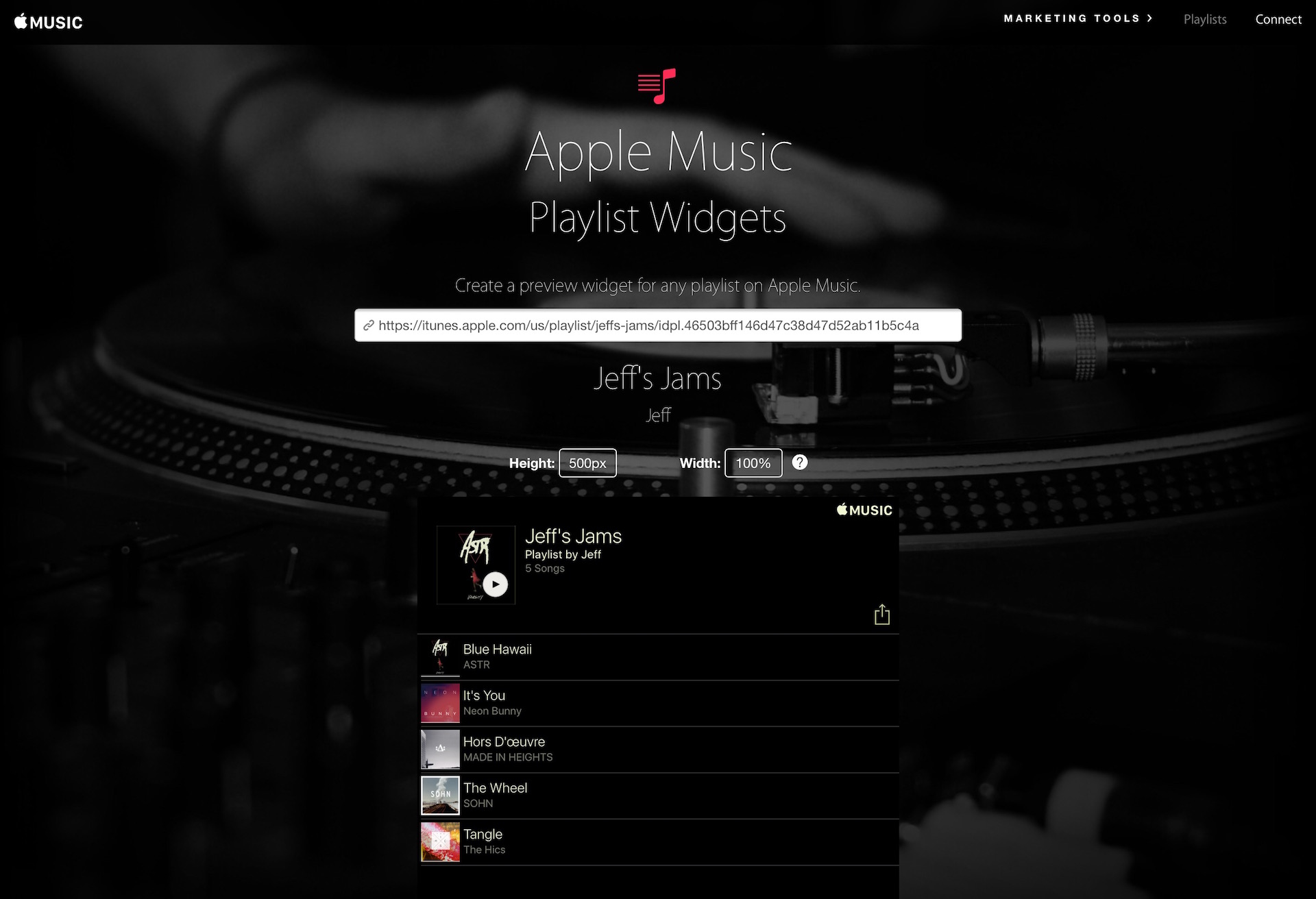The width and height of the screenshot is (1316, 899).
Task: Click the Marketing Tools menu item
Action: click(x=1080, y=19)
